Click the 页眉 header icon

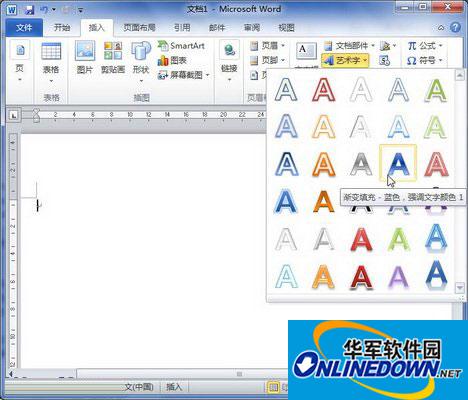pyautogui.click(x=254, y=46)
